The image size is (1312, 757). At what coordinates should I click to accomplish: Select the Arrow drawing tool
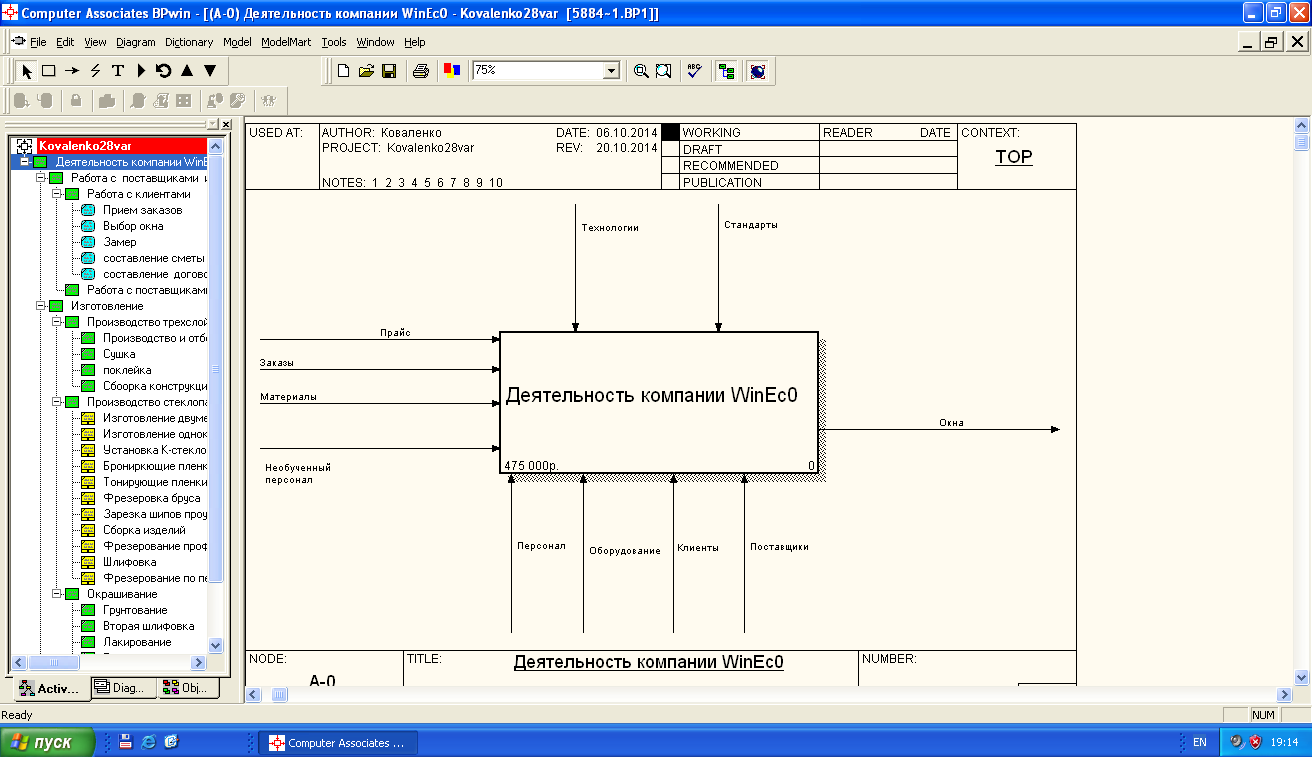[x=72, y=71]
